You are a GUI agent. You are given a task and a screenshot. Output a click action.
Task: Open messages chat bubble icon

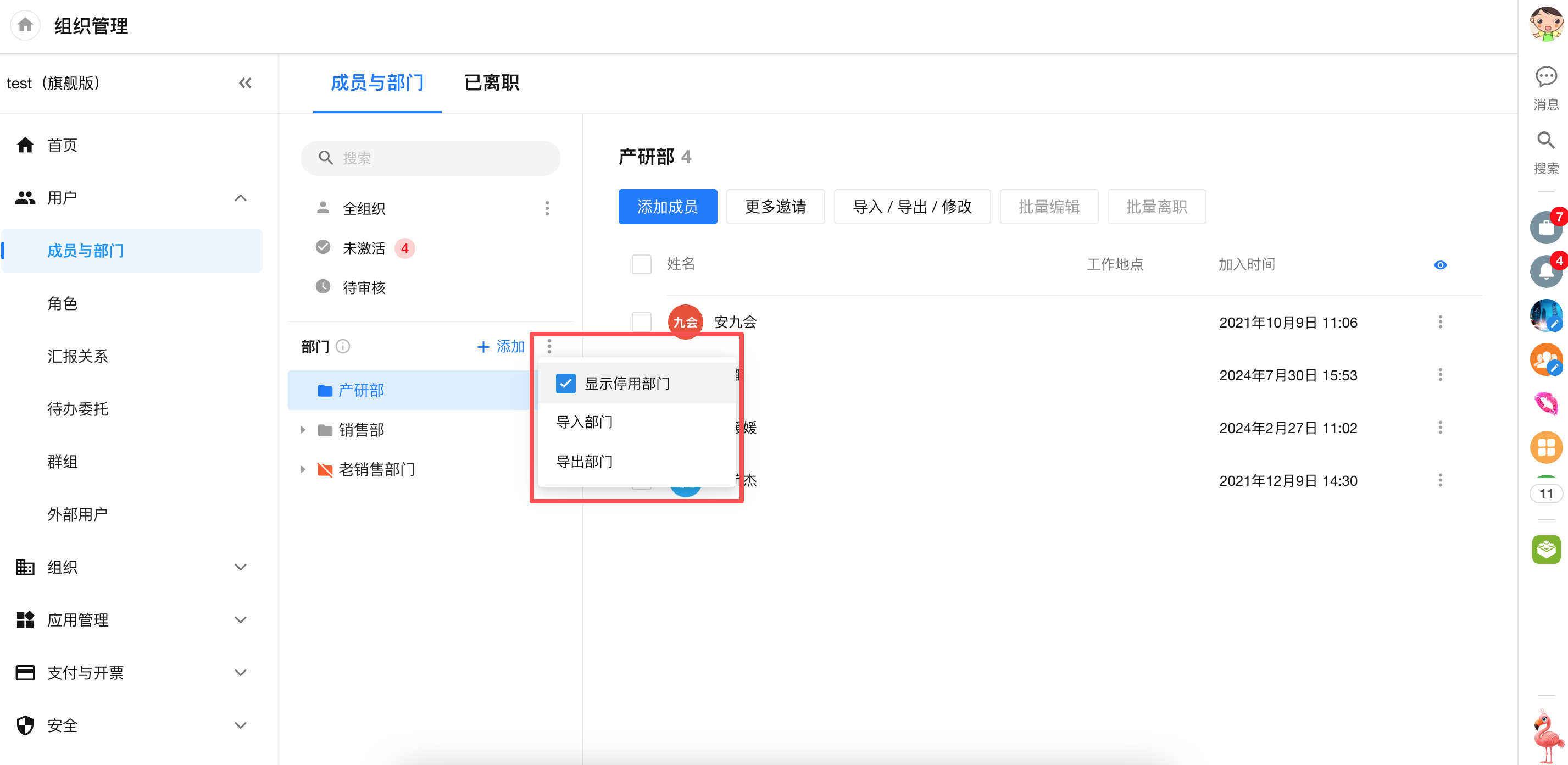click(x=1545, y=77)
